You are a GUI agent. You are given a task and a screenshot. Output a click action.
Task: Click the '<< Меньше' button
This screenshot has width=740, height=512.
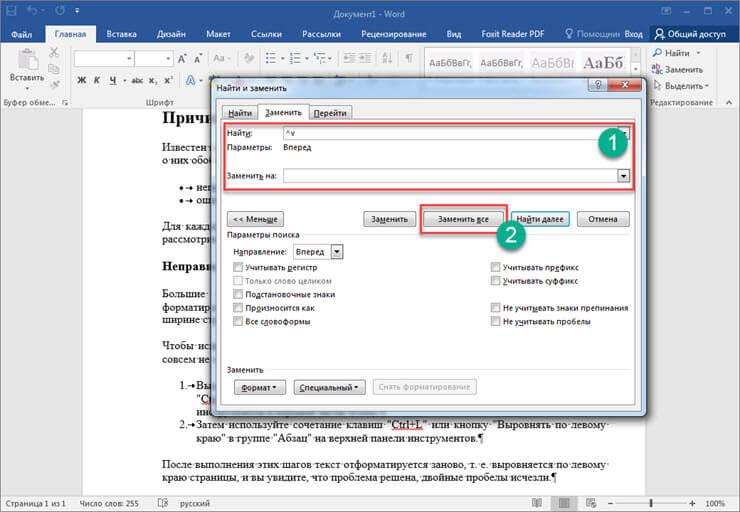255,219
